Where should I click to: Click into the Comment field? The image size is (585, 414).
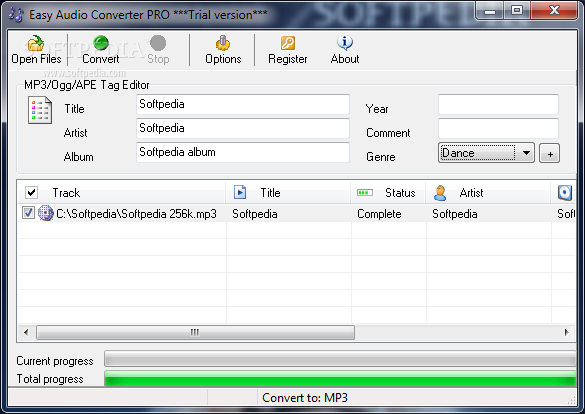(x=498, y=128)
